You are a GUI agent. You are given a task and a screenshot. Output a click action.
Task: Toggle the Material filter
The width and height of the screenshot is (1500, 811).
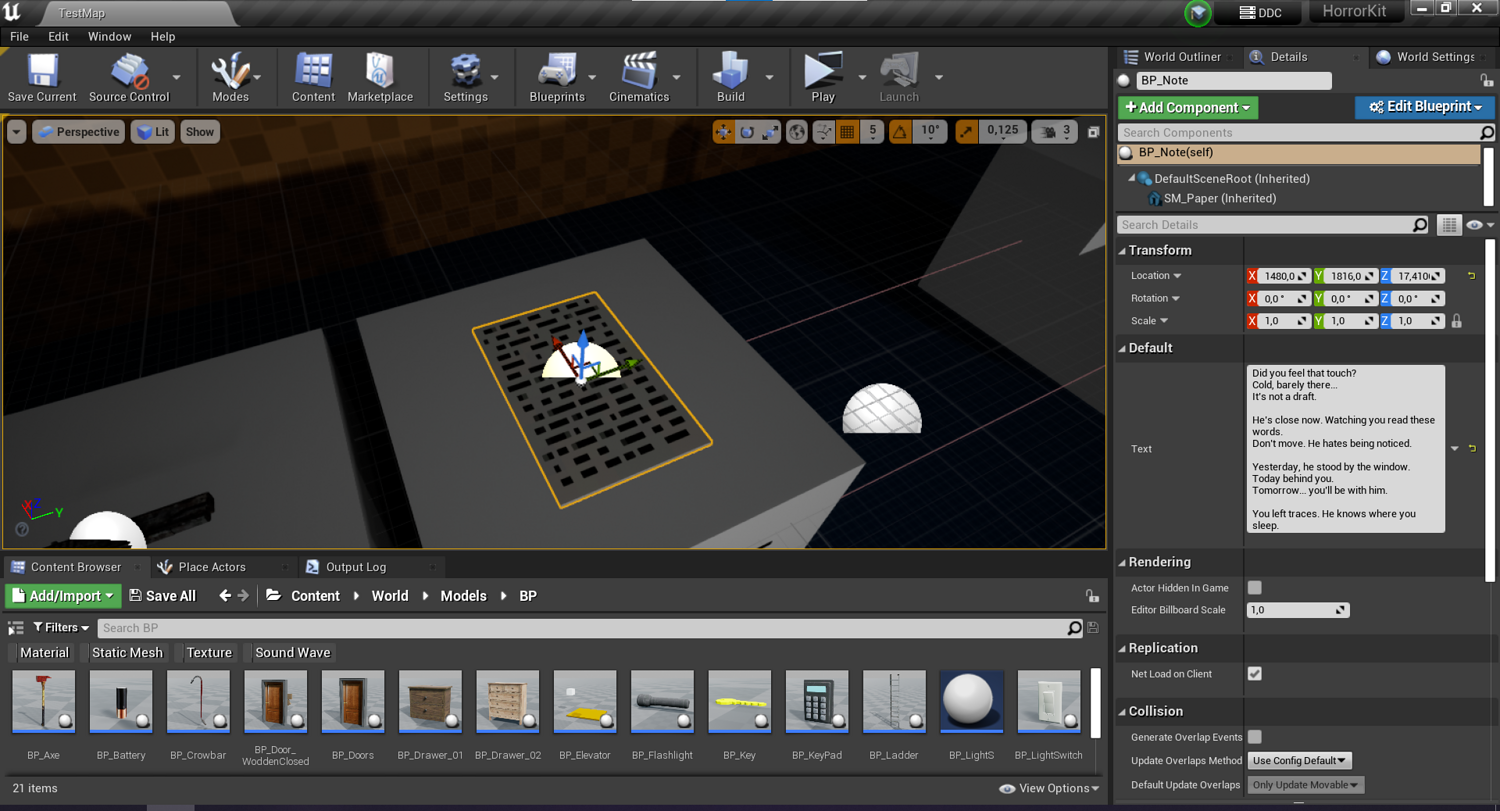tap(44, 653)
